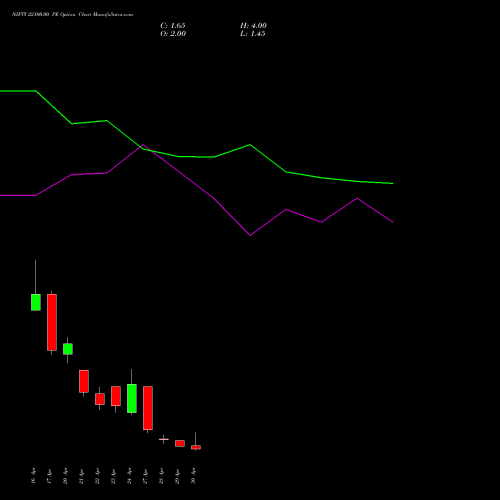Image resolution: width=500 pixels, height=500 pixels.
Task: Click the chart title text at top left
Action: pyautogui.click(x=72, y=14)
